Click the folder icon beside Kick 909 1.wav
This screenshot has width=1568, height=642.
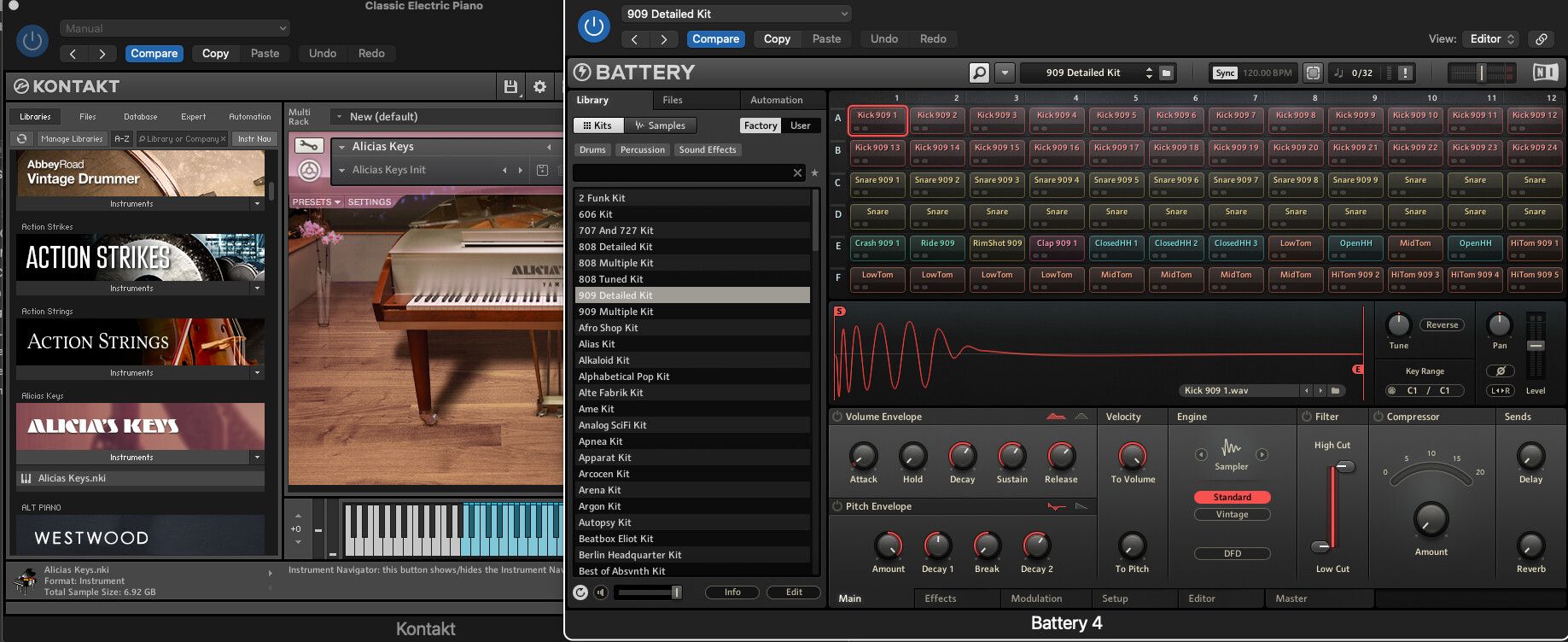1336,390
